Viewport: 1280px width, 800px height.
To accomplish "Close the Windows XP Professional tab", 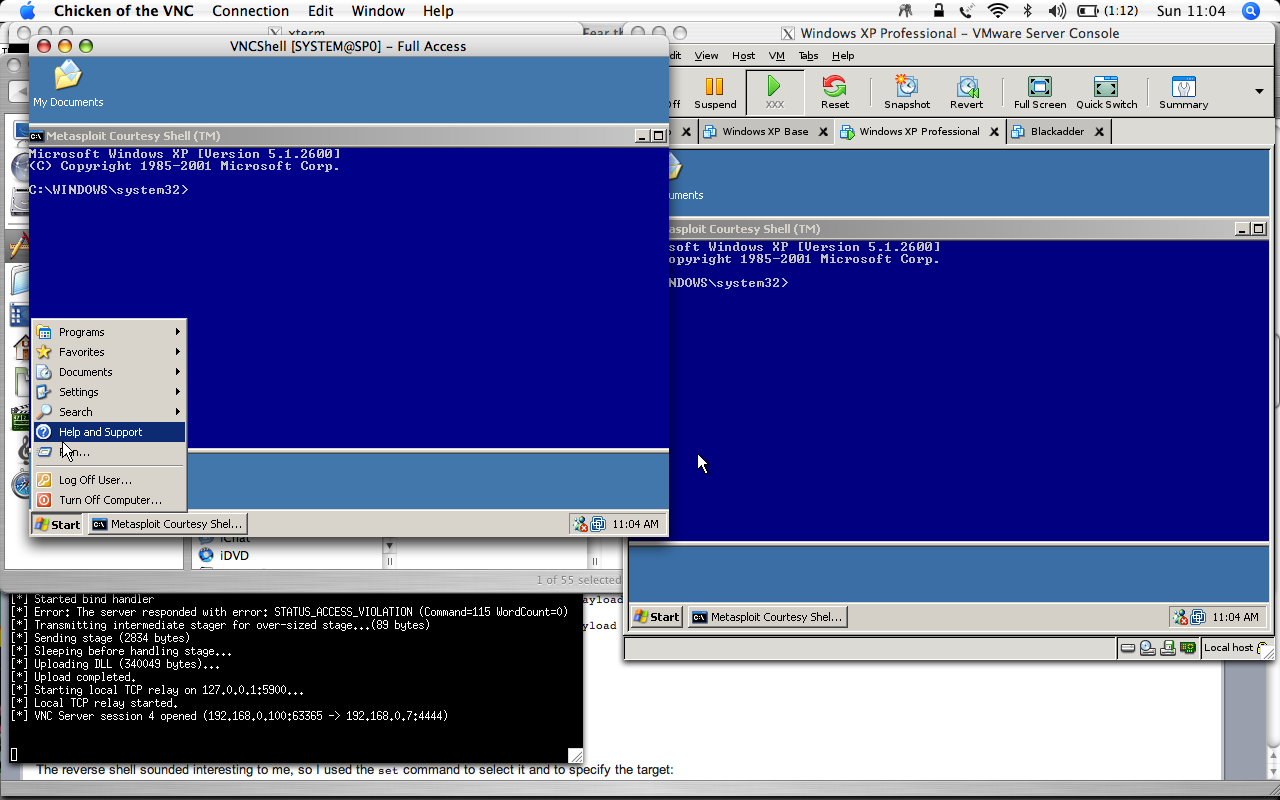I will 994,132.
